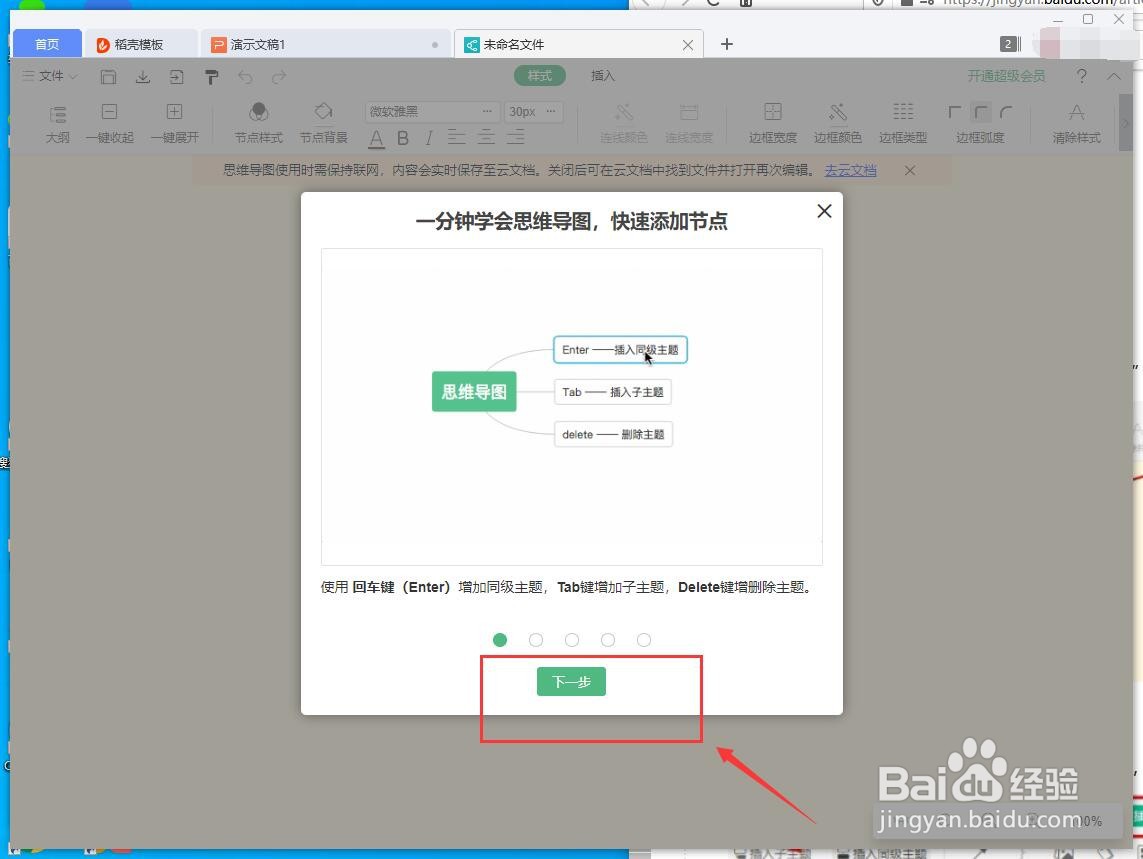
Task: Open the 微软雅黑 font dropdown
Action: point(432,112)
